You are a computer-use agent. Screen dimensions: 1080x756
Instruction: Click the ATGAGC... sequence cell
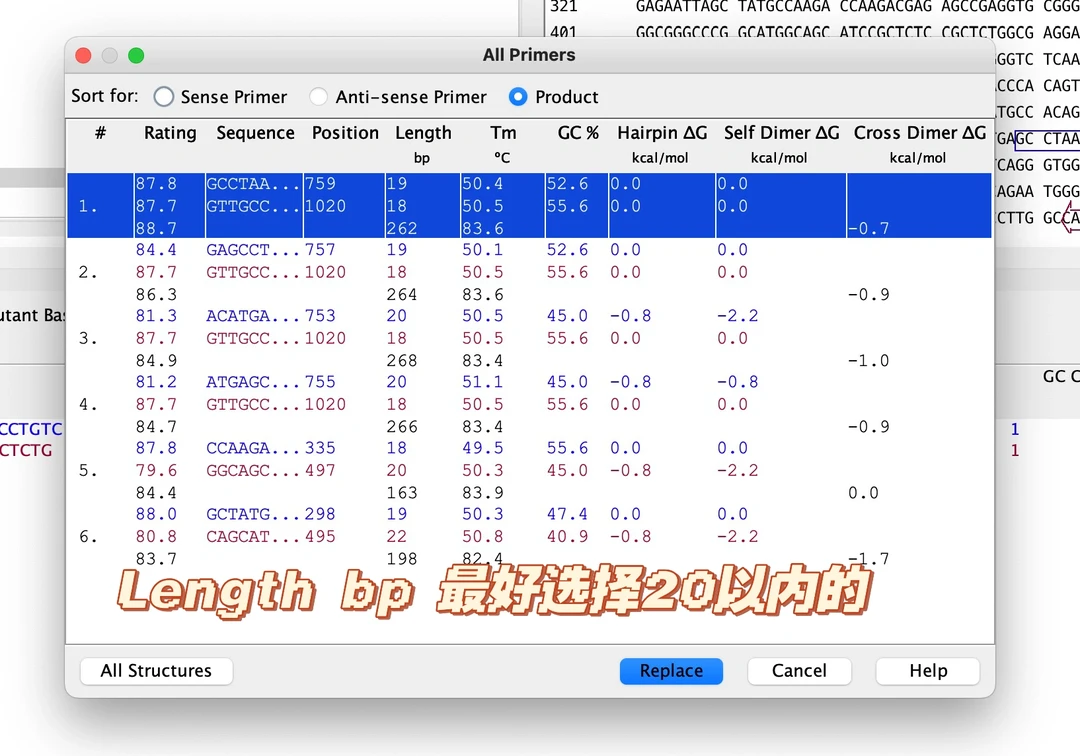point(253,382)
